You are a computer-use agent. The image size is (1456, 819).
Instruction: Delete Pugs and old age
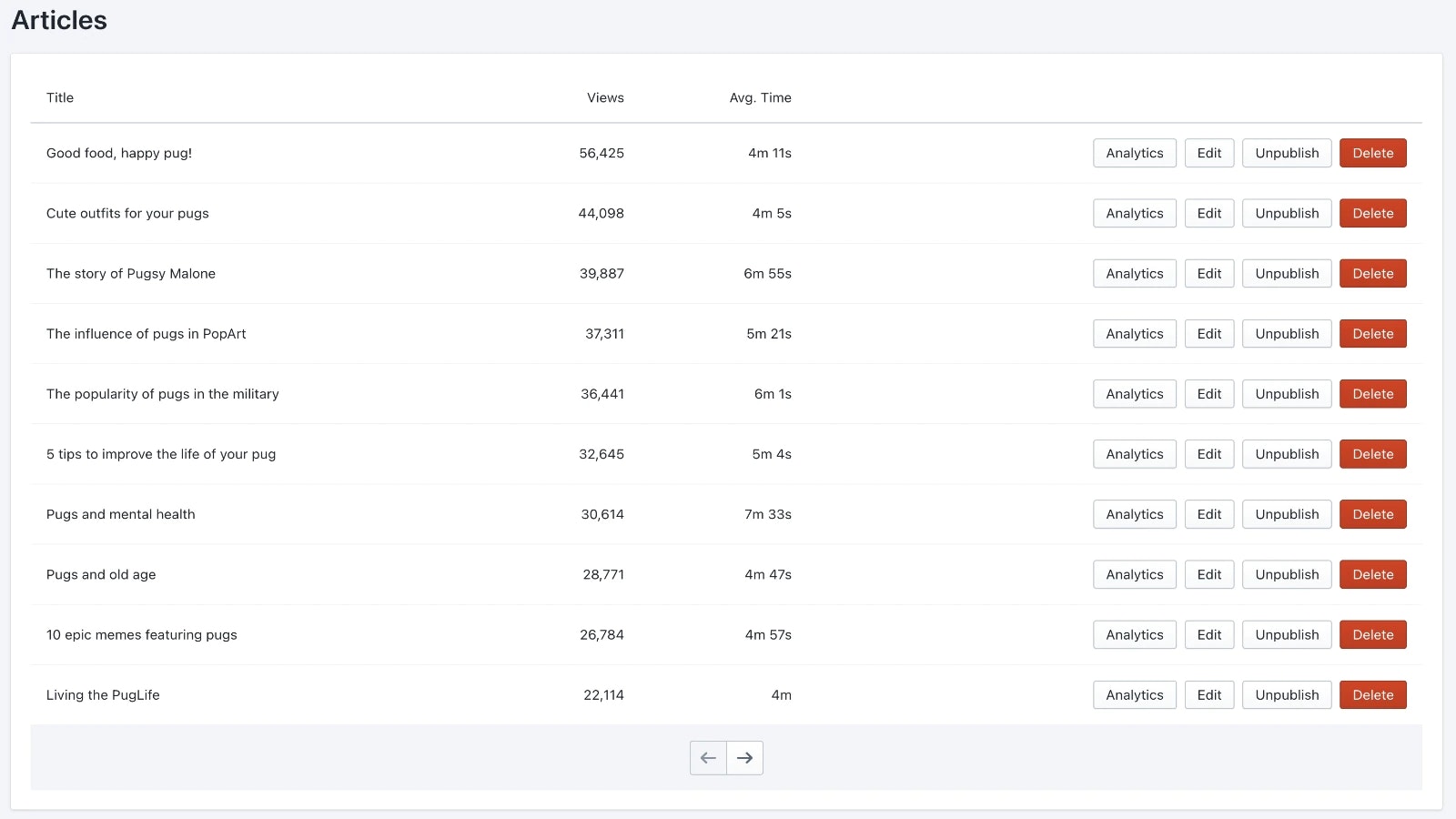pos(1373,574)
